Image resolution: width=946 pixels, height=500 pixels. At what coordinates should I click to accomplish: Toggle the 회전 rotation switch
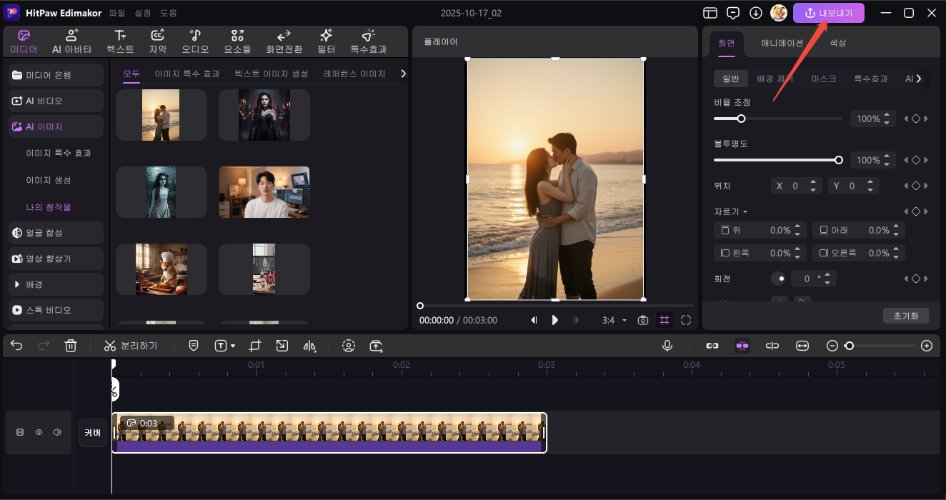click(778, 278)
